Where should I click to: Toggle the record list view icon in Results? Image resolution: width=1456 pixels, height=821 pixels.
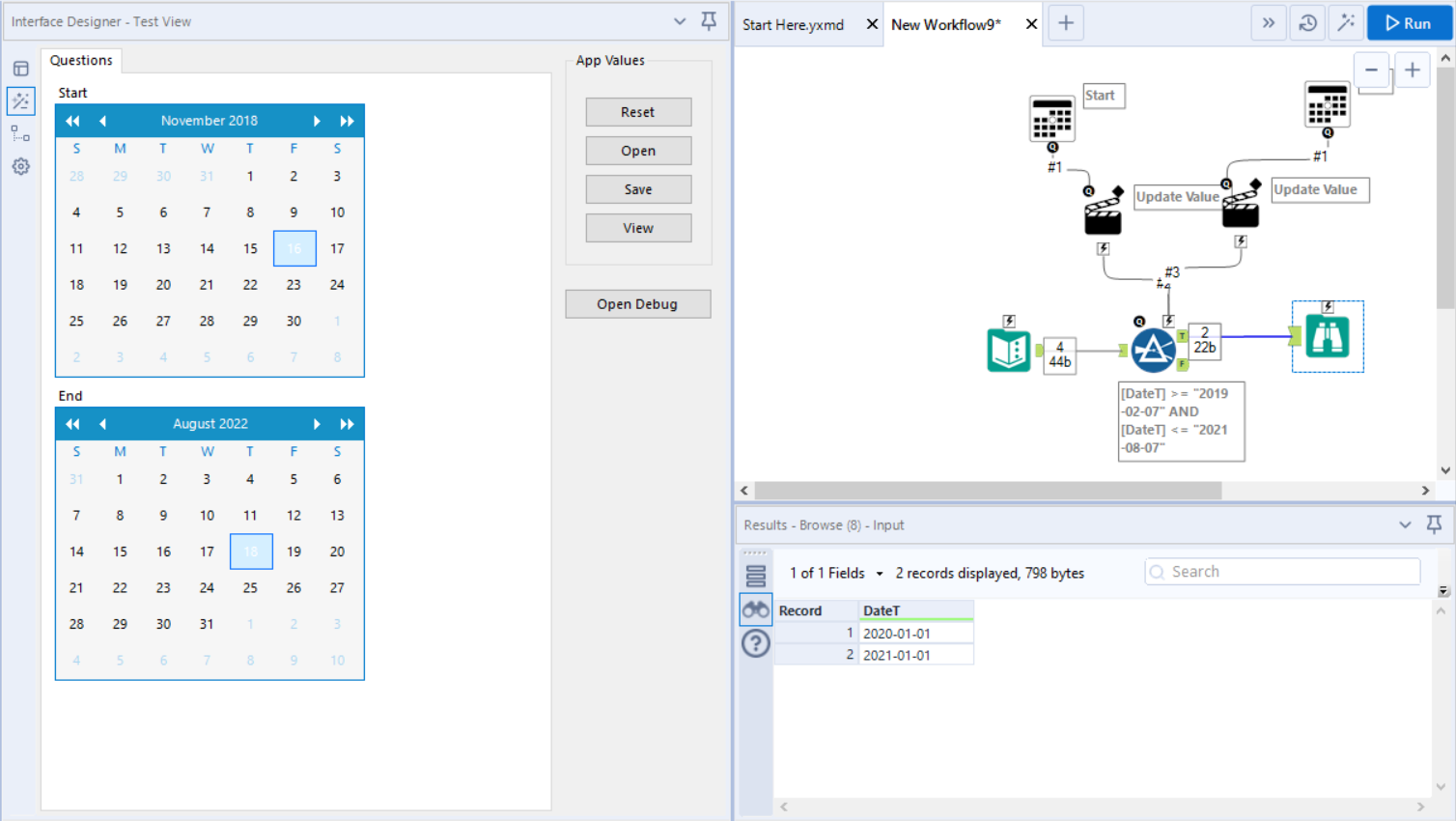[x=755, y=574]
